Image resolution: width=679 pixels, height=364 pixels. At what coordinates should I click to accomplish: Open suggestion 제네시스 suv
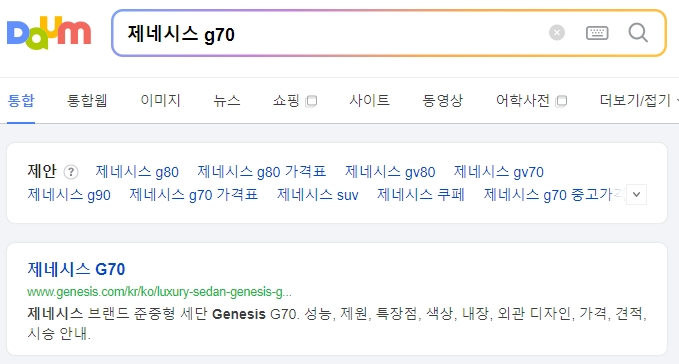[x=318, y=195]
